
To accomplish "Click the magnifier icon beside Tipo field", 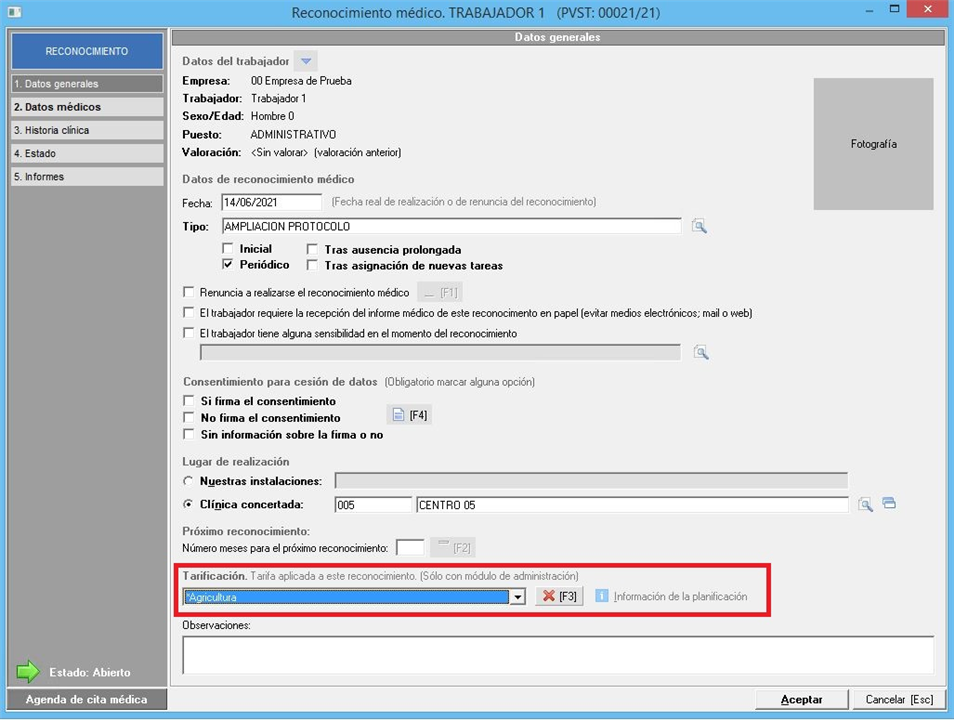I will [699, 227].
